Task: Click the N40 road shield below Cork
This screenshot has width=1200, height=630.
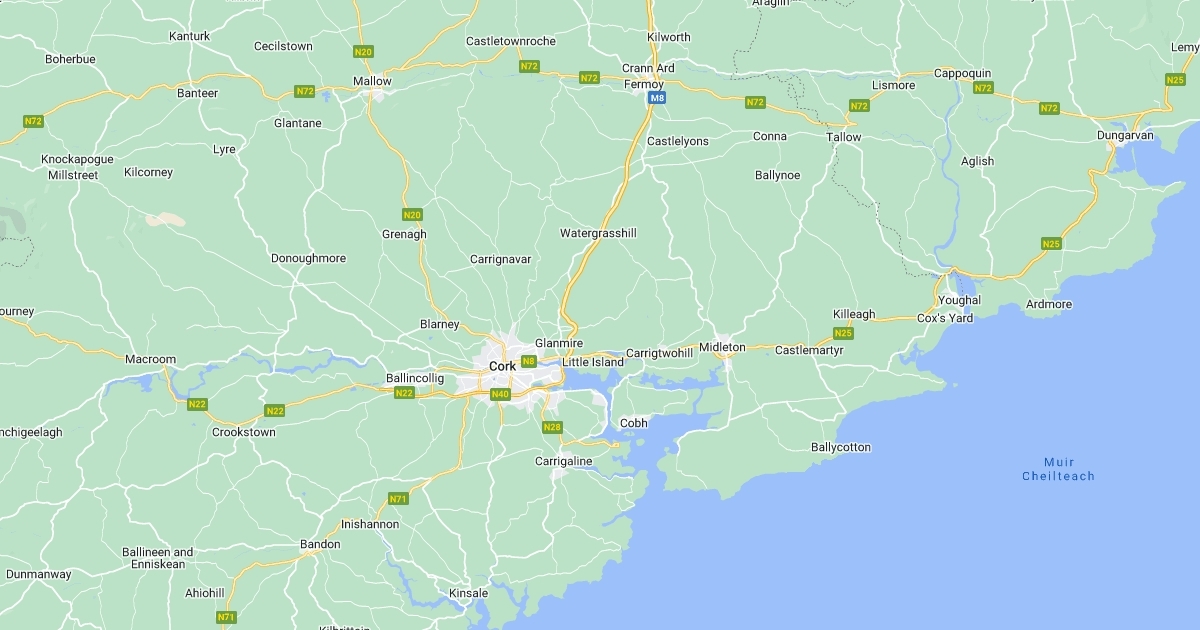Action: pyautogui.click(x=501, y=394)
